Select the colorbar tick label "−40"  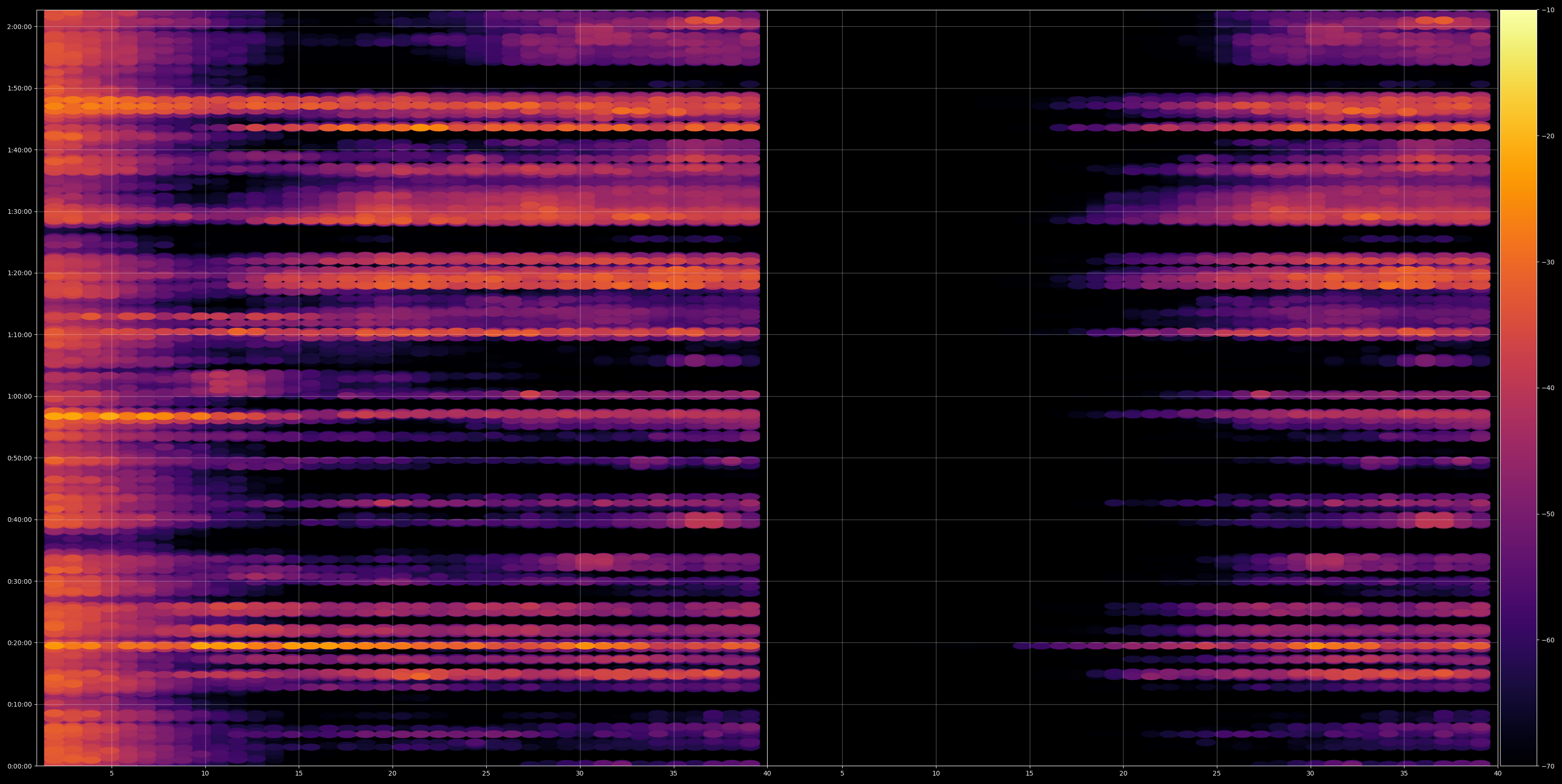click(1548, 388)
